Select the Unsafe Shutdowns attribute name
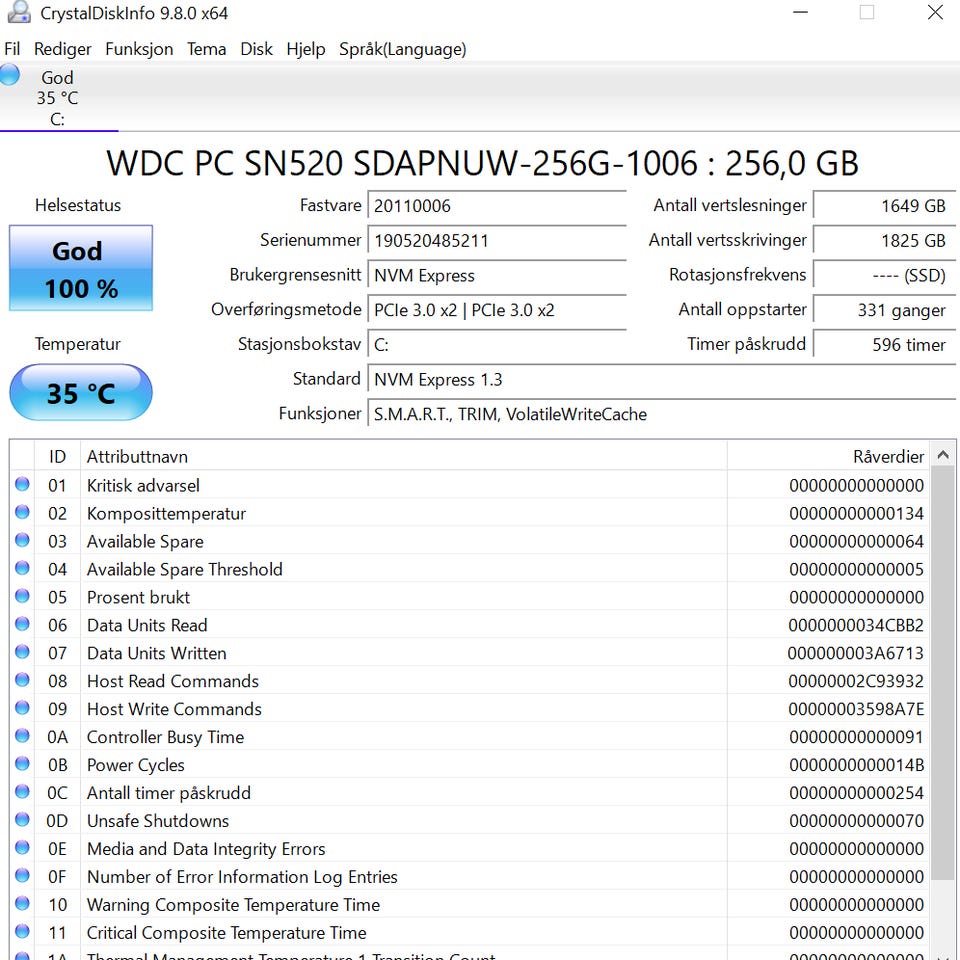This screenshot has width=960, height=960. [158, 821]
